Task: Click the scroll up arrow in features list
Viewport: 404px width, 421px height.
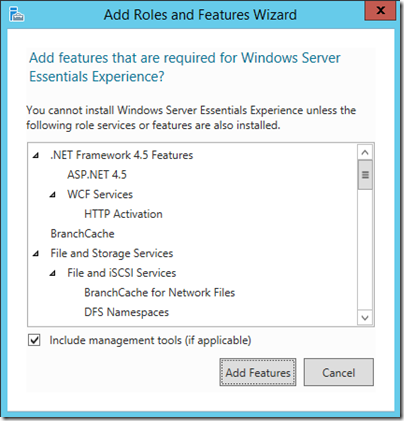Action: 365,152
